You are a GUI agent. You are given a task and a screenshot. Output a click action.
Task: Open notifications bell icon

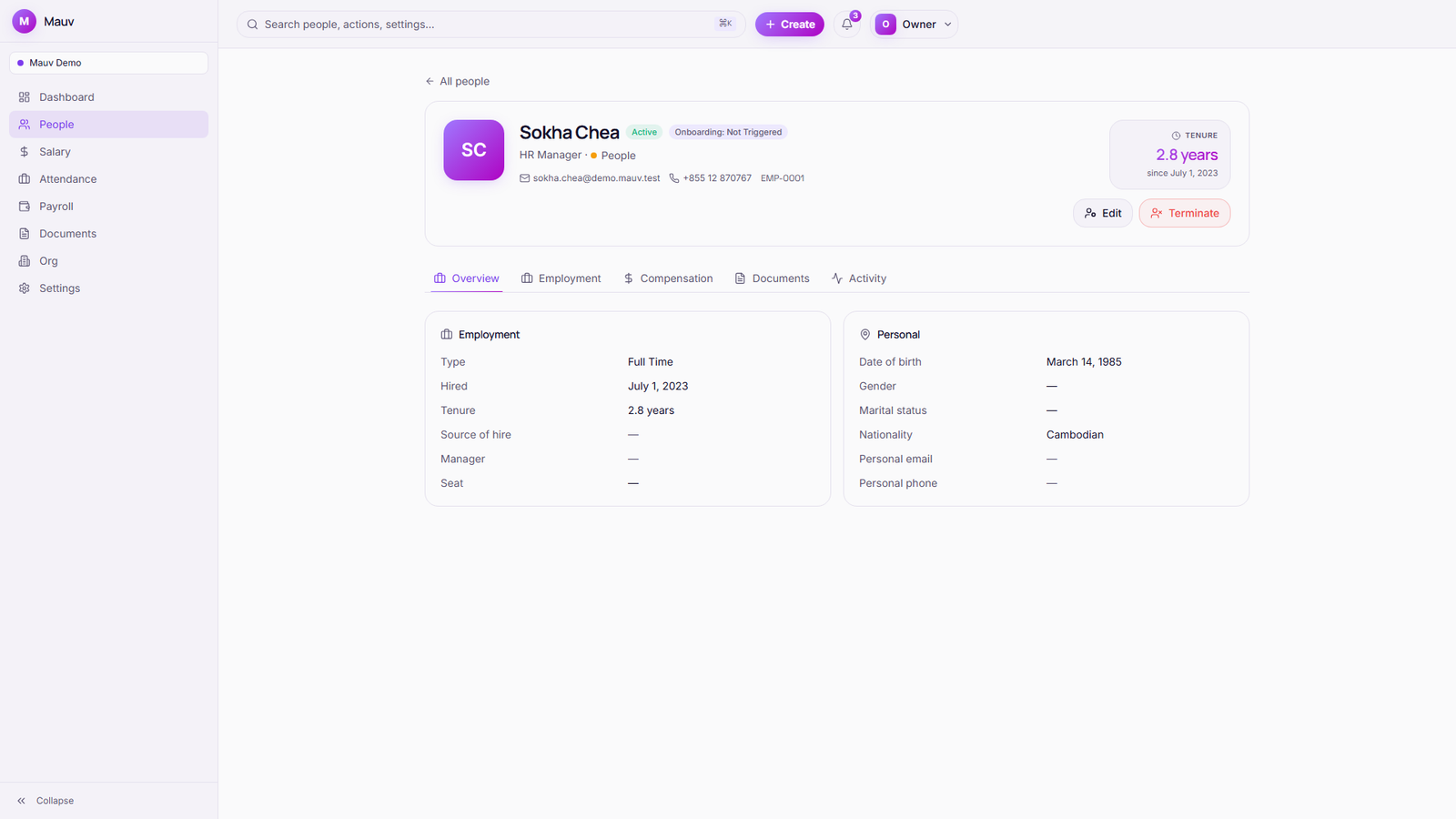pos(847,25)
